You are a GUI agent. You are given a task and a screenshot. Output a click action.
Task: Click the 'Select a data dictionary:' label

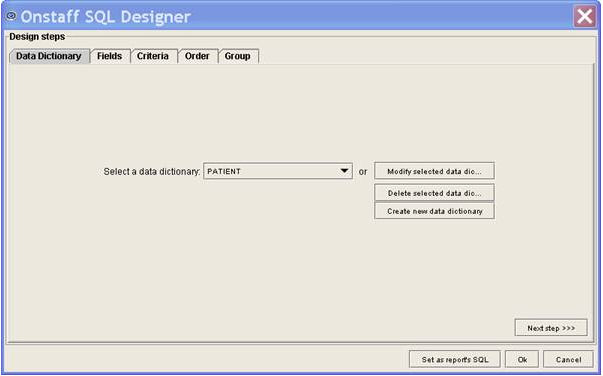[x=152, y=171]
